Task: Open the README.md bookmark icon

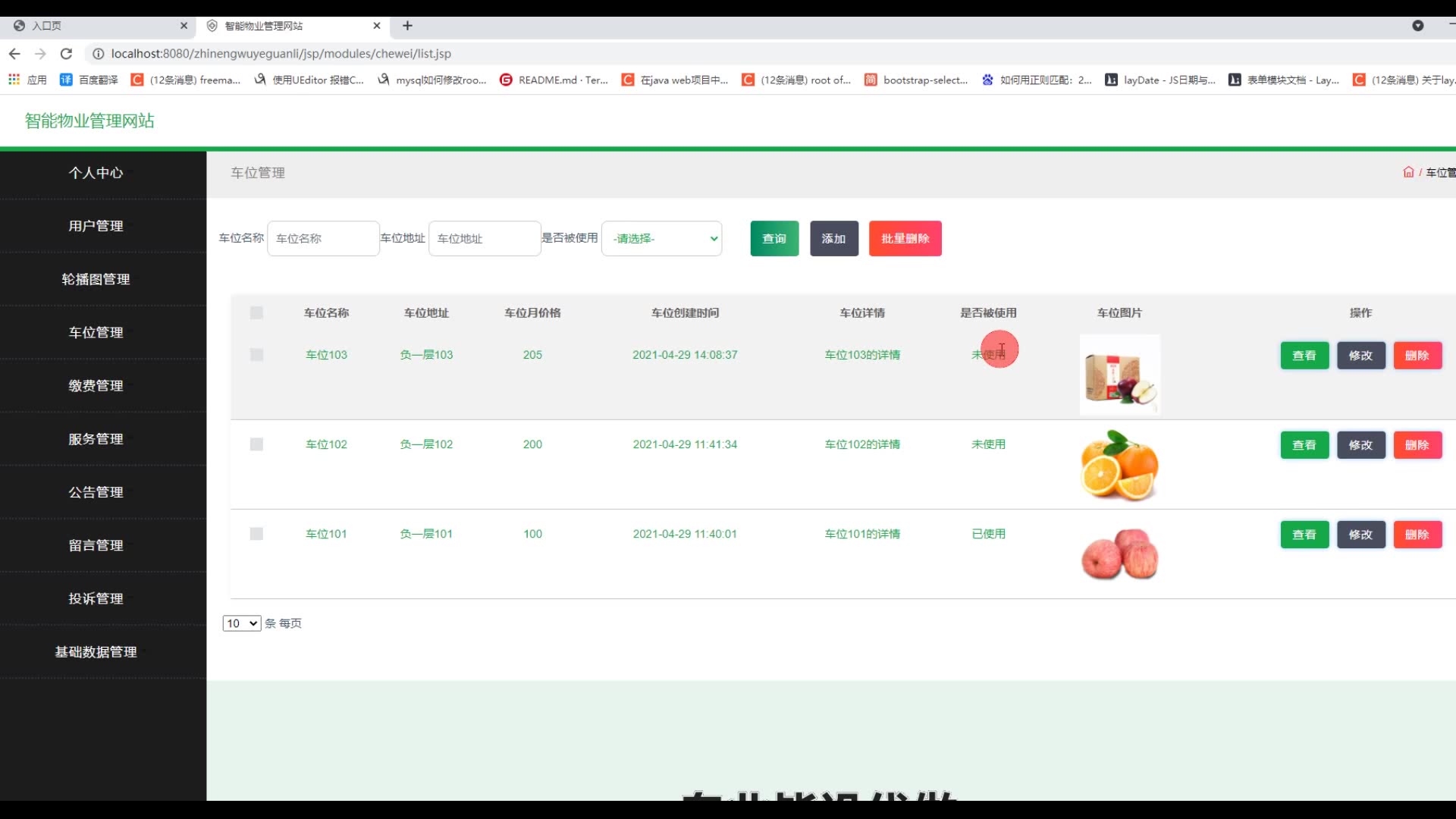Action: (506, 80)
